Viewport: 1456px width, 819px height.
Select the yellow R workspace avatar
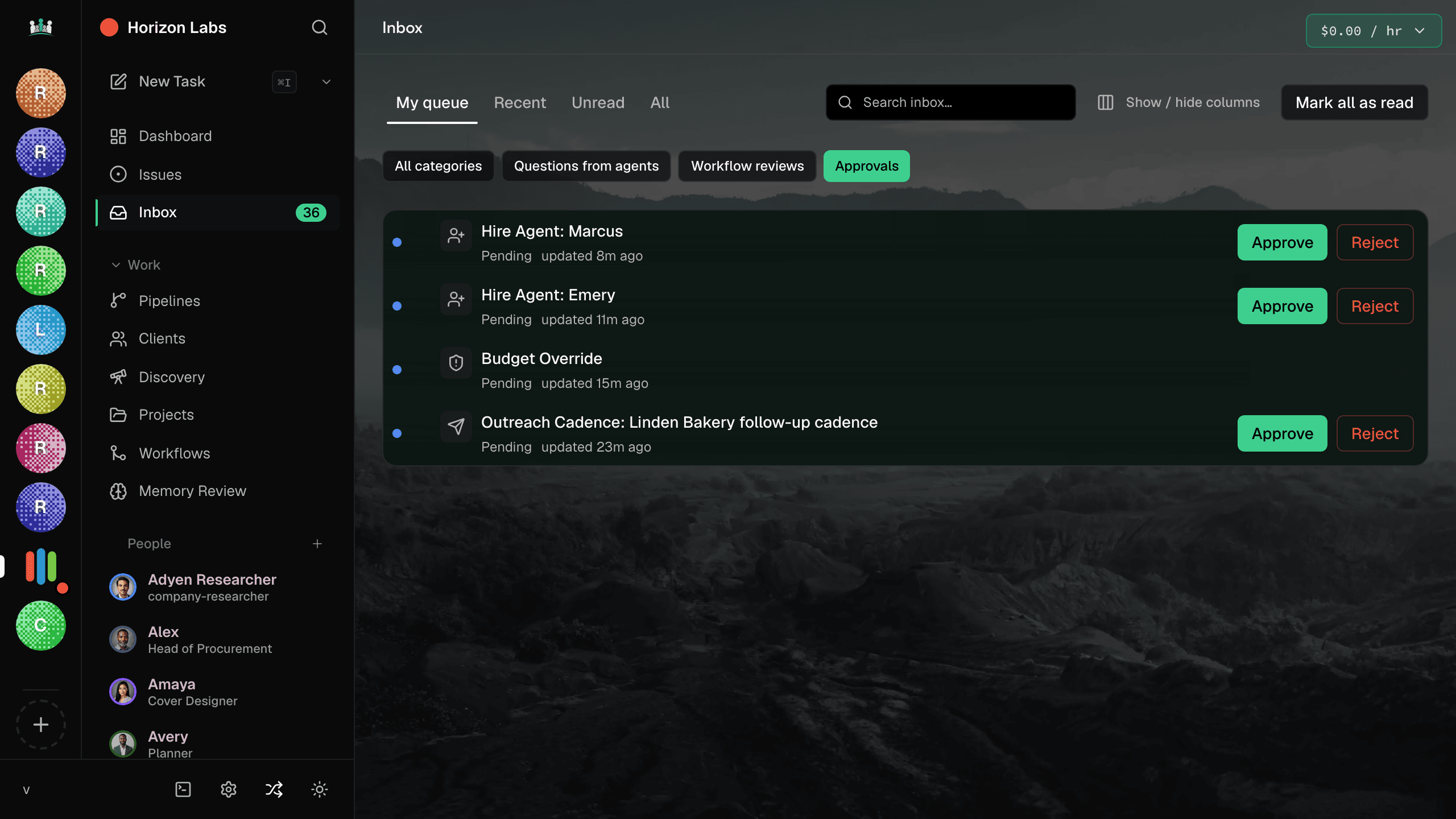(41, 389)
